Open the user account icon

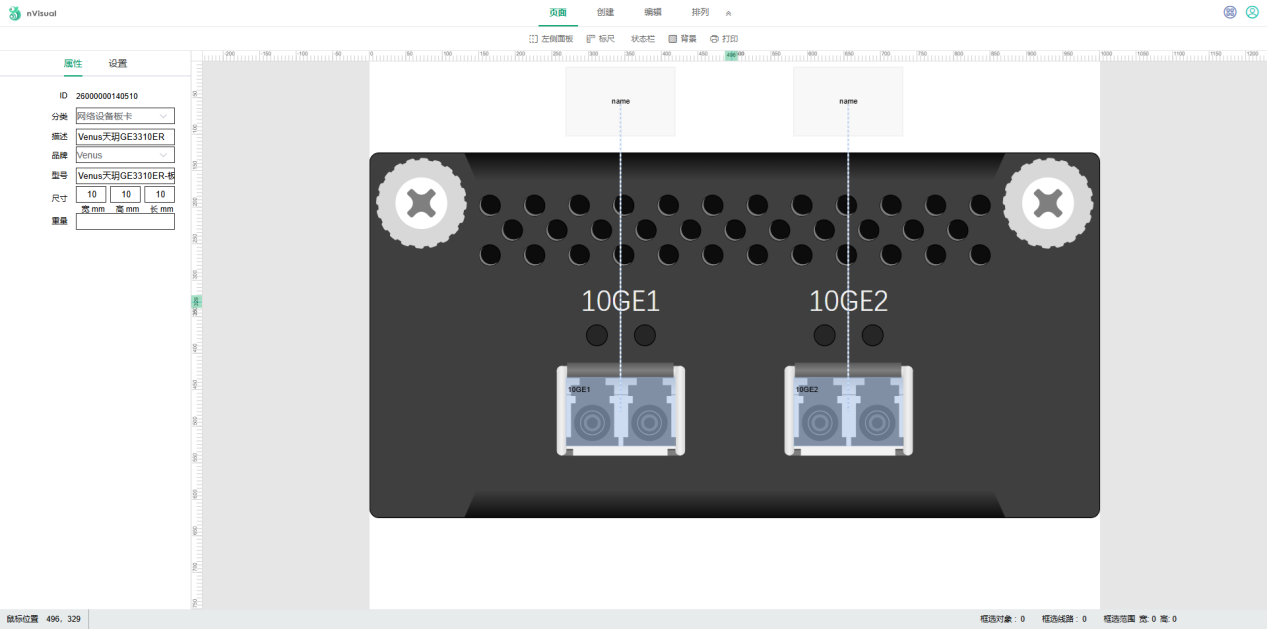[x=1252, y=13]
